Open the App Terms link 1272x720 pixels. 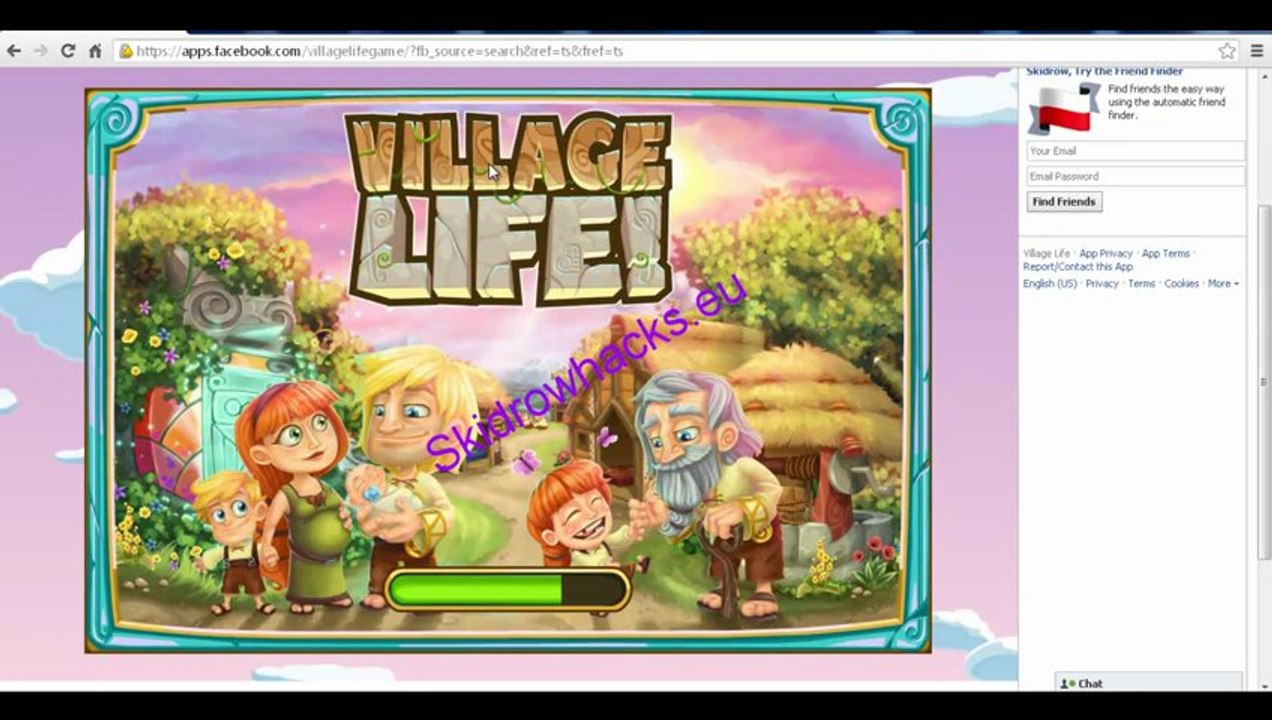click(x=1165, y=254)
